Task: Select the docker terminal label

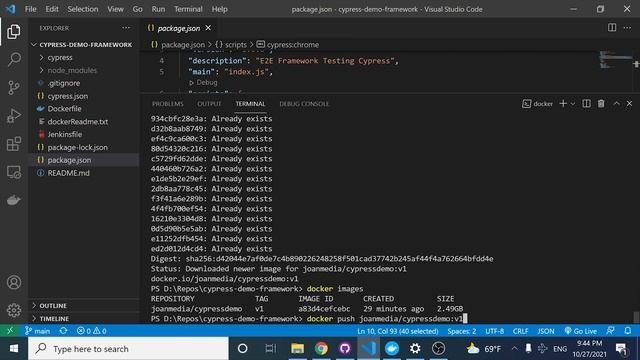Action: click(538, 104)
